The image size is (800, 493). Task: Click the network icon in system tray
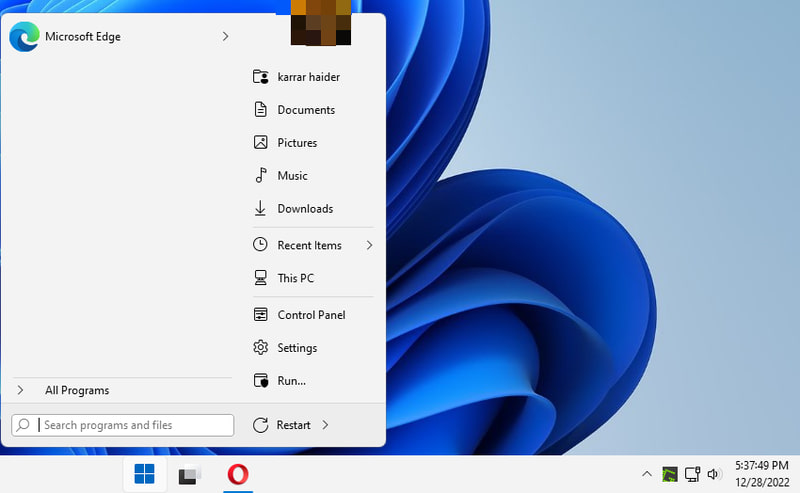point(692,474)
